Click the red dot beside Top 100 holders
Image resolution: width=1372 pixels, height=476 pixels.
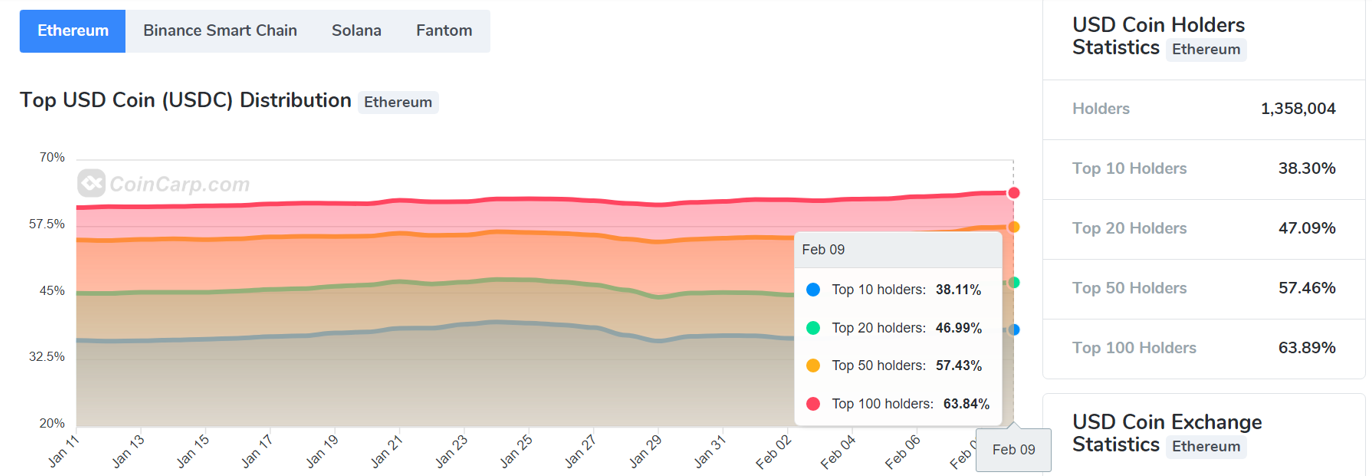point(813,404)
